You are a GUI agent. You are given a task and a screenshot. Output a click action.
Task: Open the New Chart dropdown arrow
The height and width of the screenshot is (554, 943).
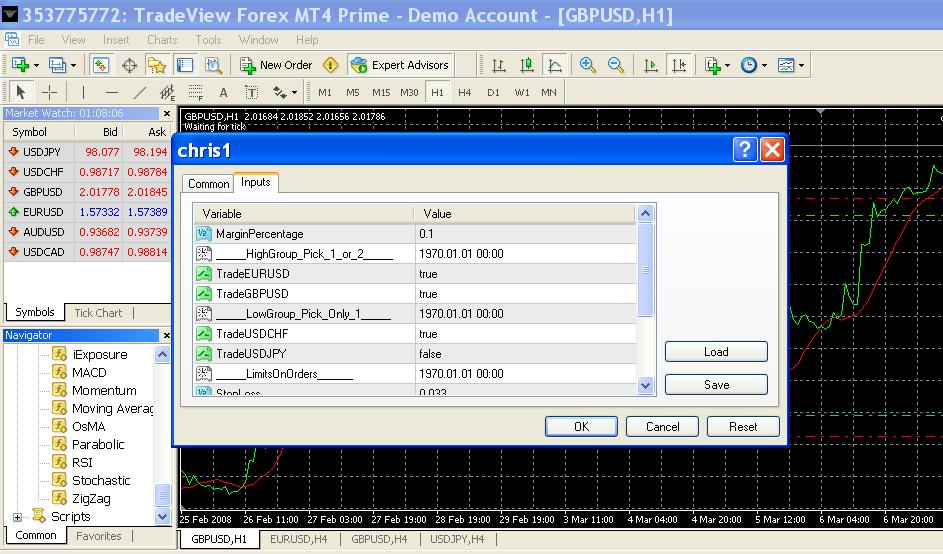(x=36, y=66)
